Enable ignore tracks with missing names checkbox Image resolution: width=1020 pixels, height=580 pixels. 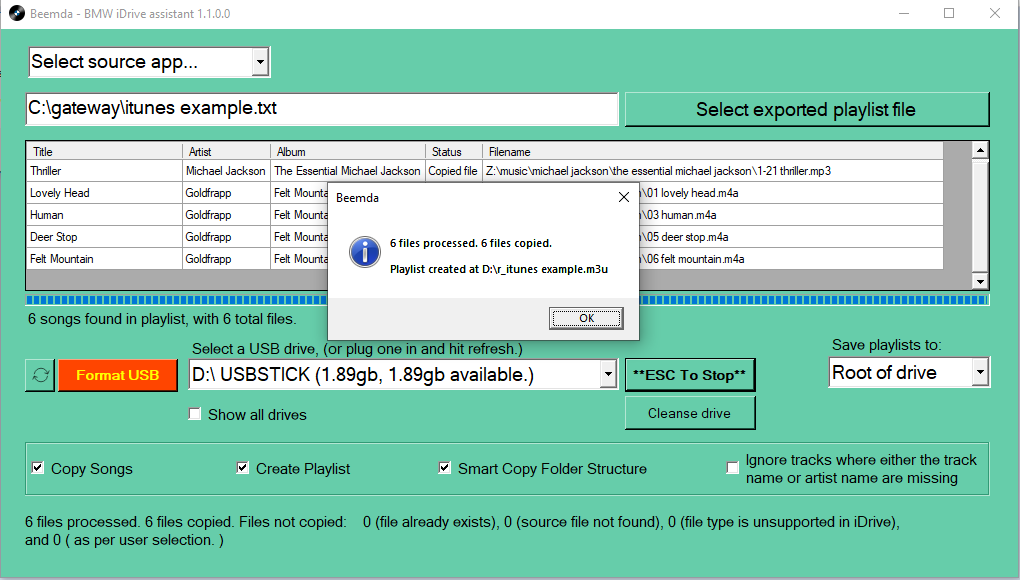coord(732,468)
